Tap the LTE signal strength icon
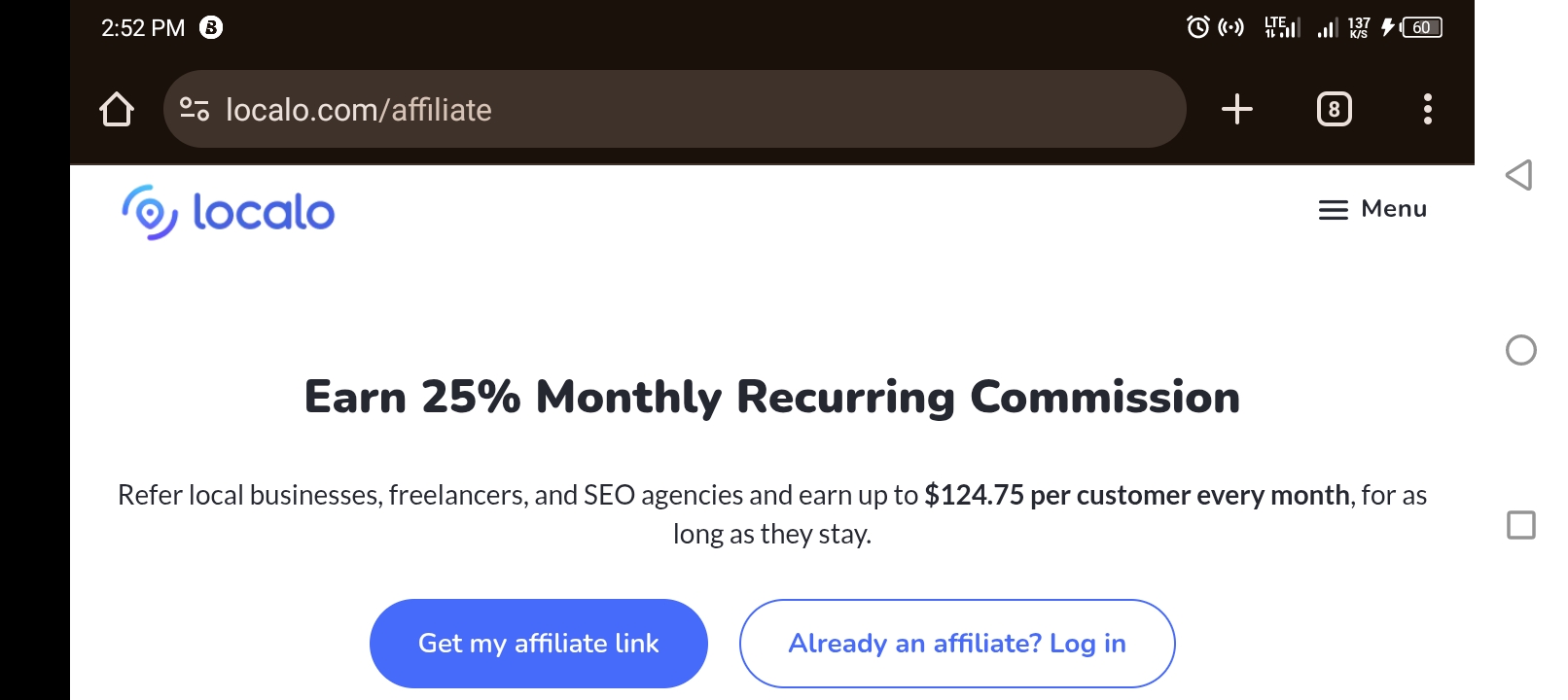This screenshot has width=1568, height=700. (x=1282, y=27)
